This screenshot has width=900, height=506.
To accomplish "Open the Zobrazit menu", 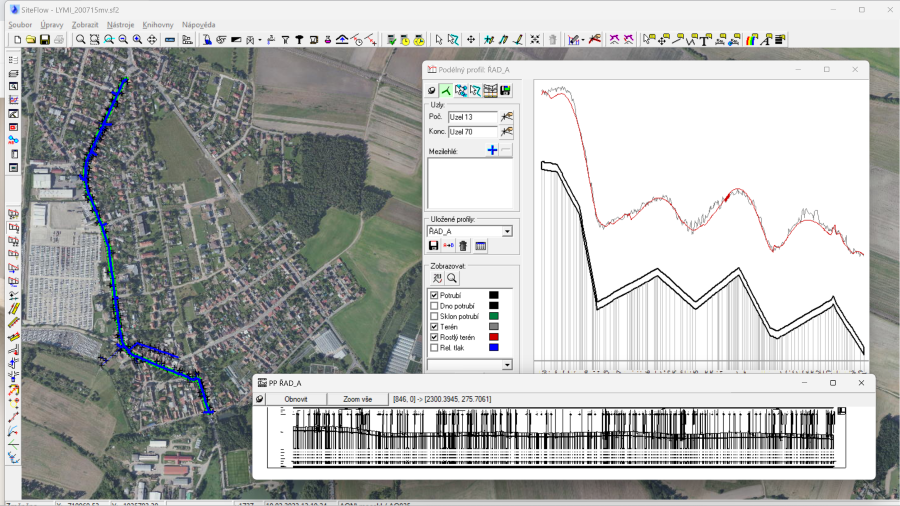I will pos(85,25).
